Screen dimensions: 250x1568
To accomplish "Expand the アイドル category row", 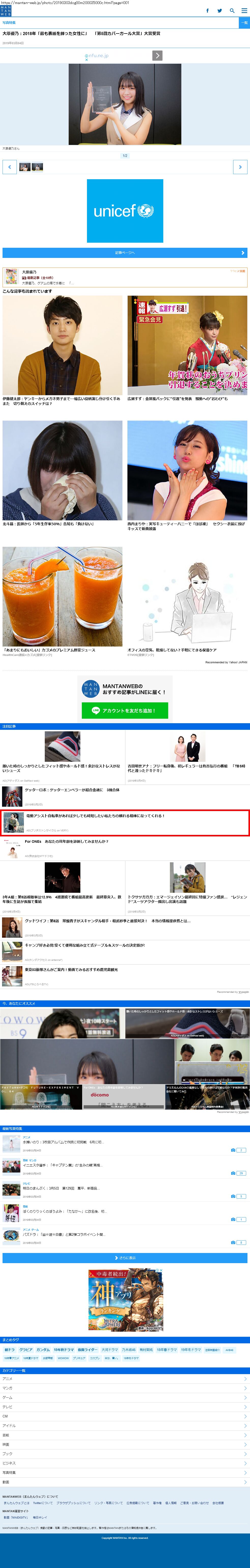I will point(125,1425).
